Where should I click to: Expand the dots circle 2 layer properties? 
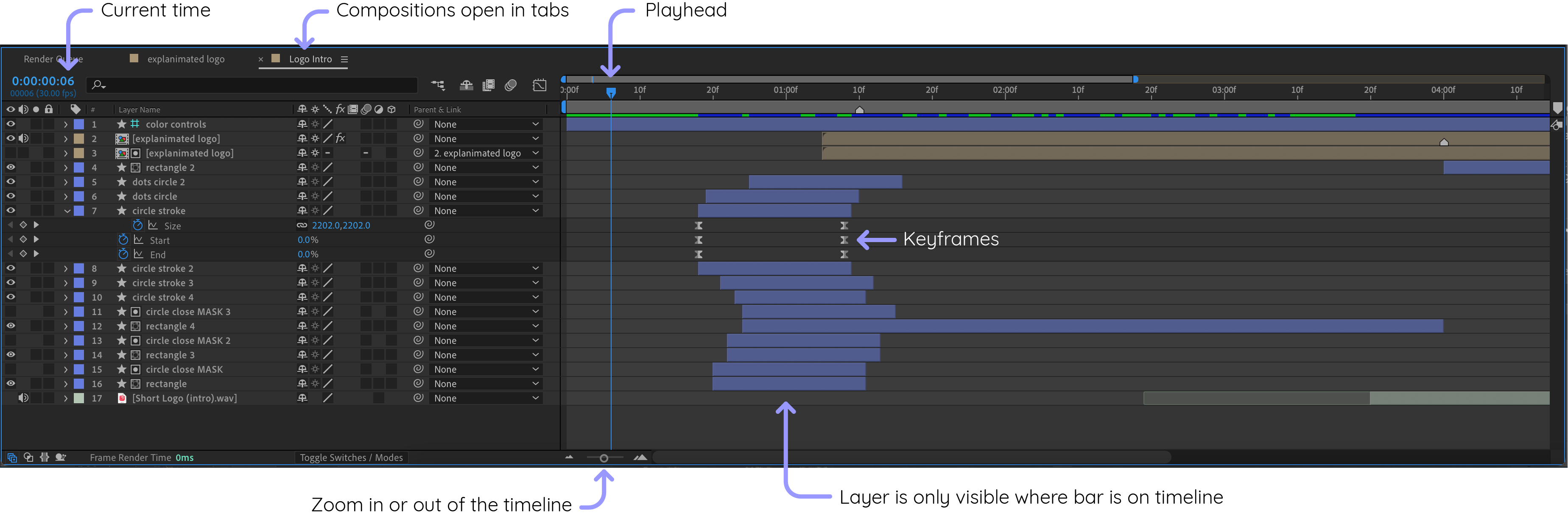tap(66, 181)
